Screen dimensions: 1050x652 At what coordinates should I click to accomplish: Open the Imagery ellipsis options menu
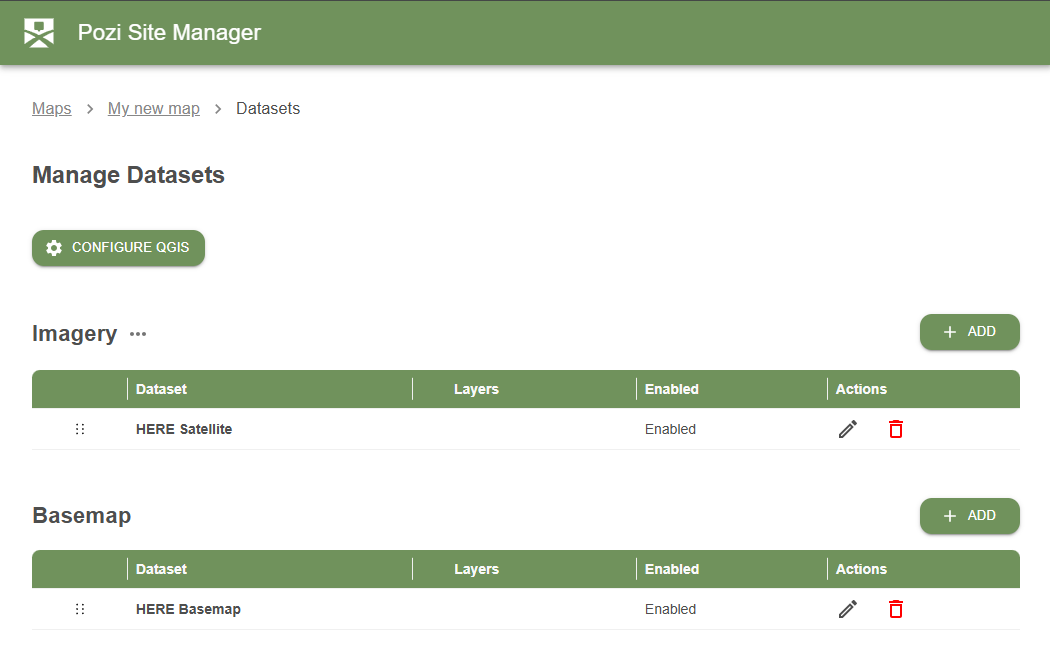point(137,335)
